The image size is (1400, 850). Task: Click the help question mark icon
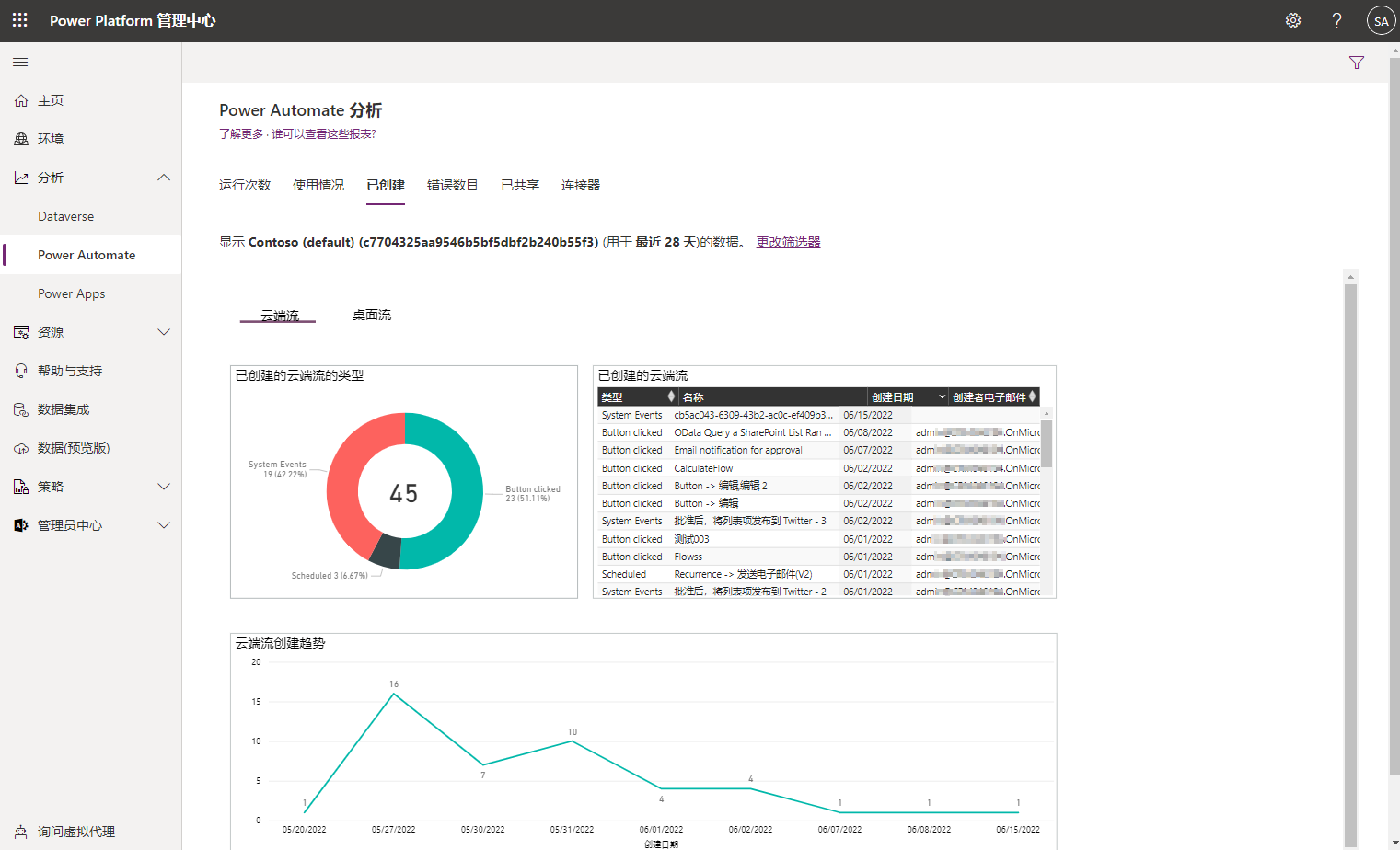1336,20
